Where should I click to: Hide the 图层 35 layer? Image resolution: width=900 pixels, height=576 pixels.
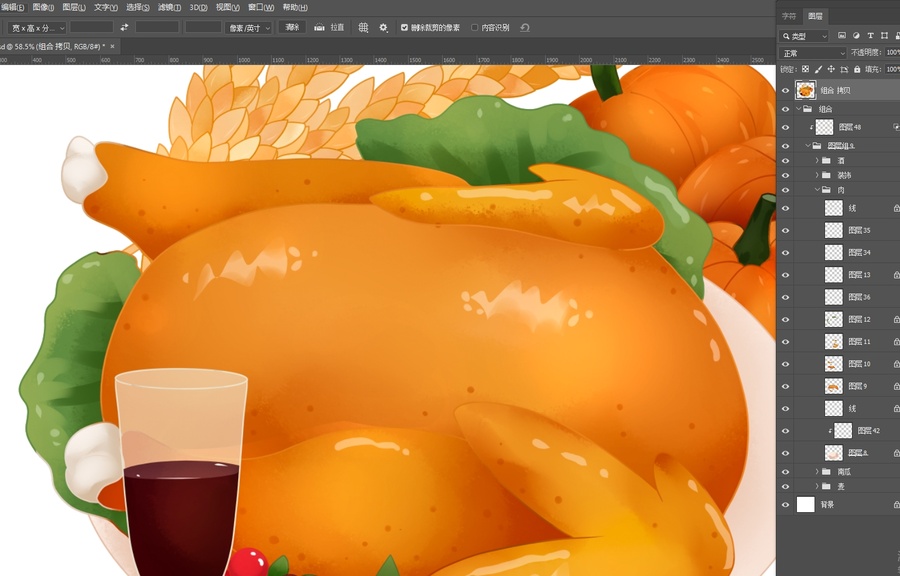point(785,231)
